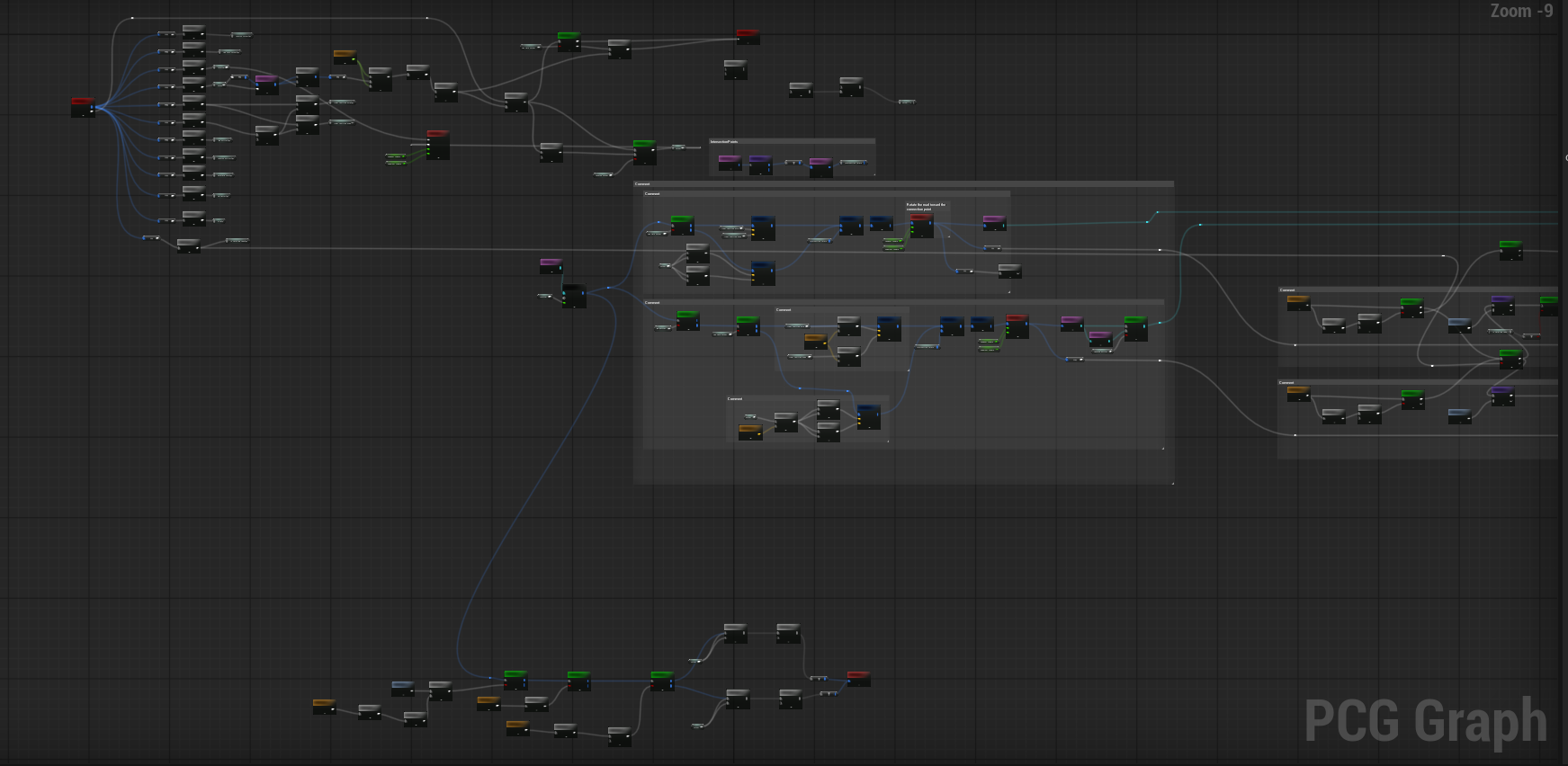The image size is (1568, 766).
Task: Select the green node starting the upper inner comment
Action: pyautogui.click(x=682, y=224)
